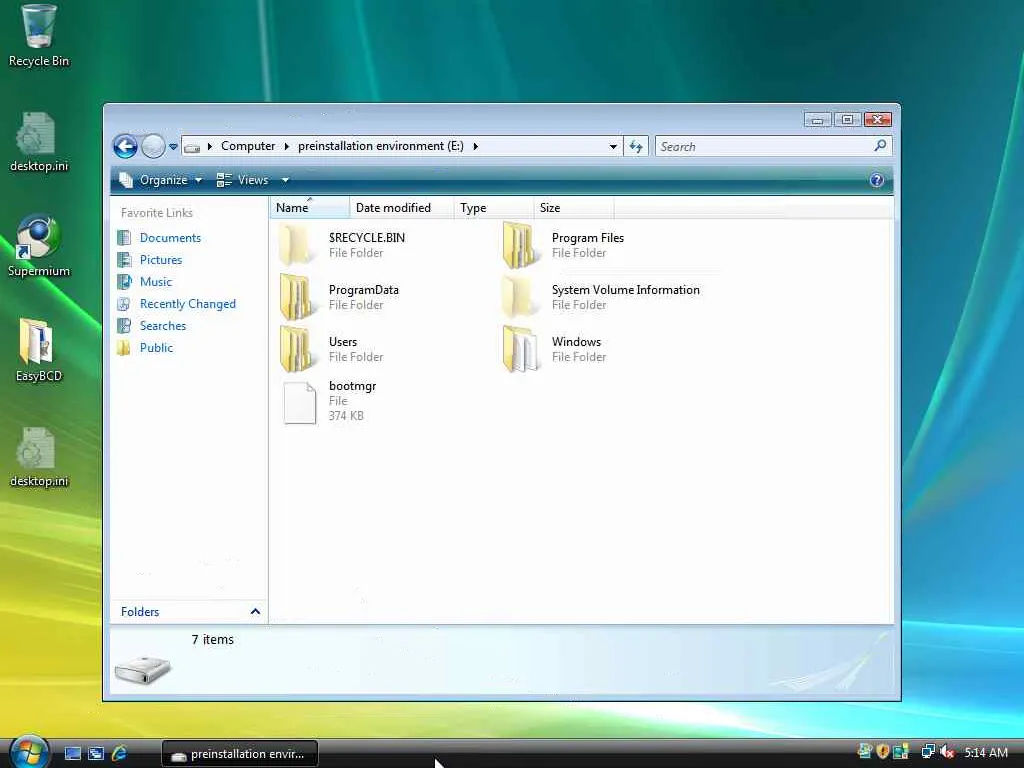This screenshot has height=768, width=1024.
Task: Click the greyed Forward navigation button
Action: (x=153, y=146)
